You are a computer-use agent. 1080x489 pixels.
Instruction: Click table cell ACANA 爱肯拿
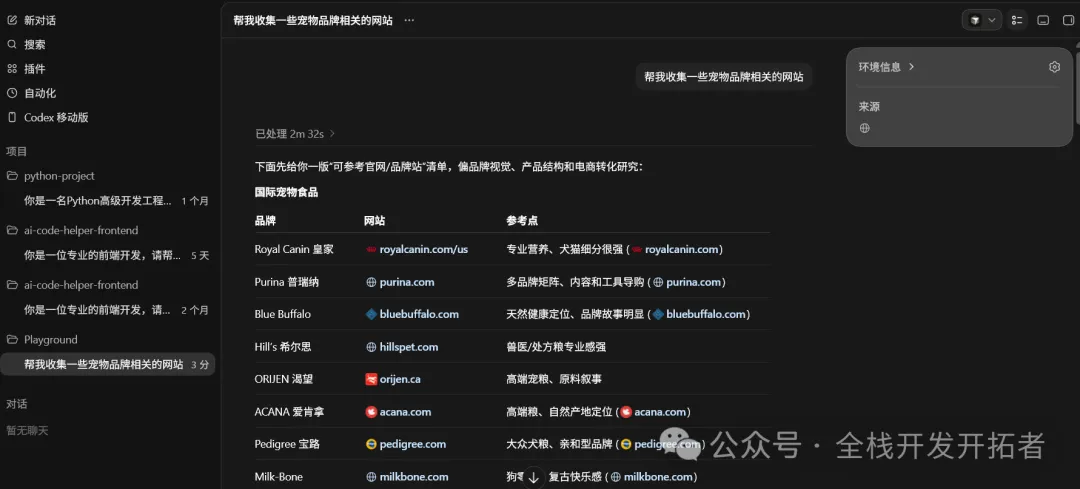tap(289, 412)
